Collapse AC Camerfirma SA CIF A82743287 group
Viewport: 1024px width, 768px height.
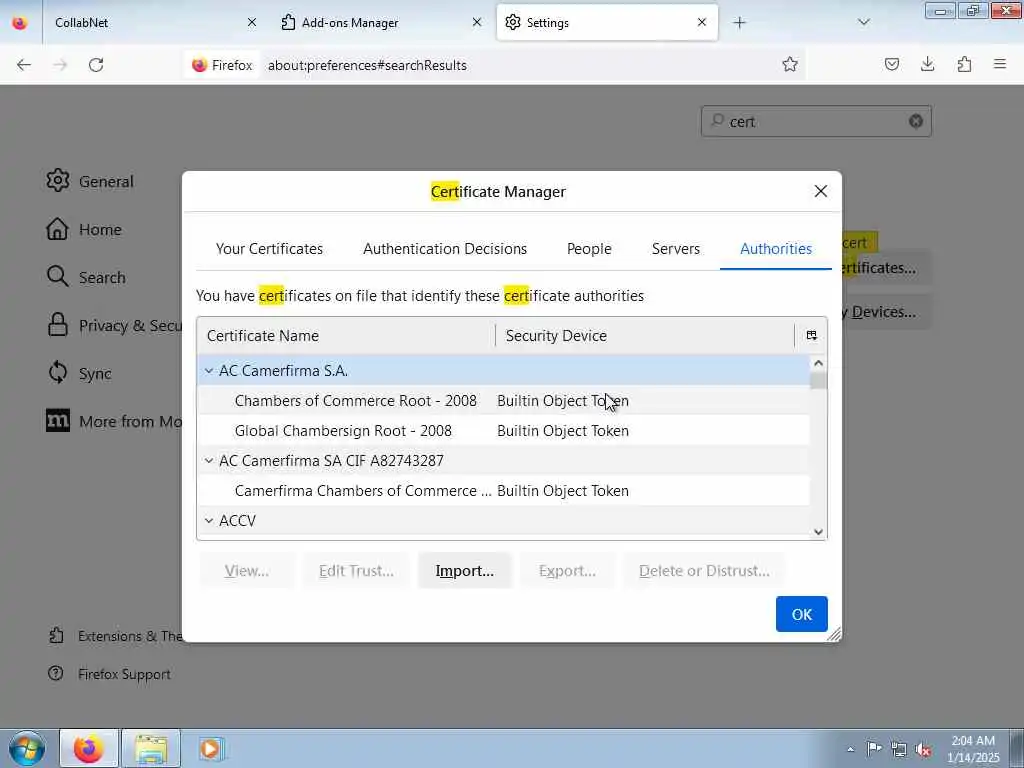point(208,461)
